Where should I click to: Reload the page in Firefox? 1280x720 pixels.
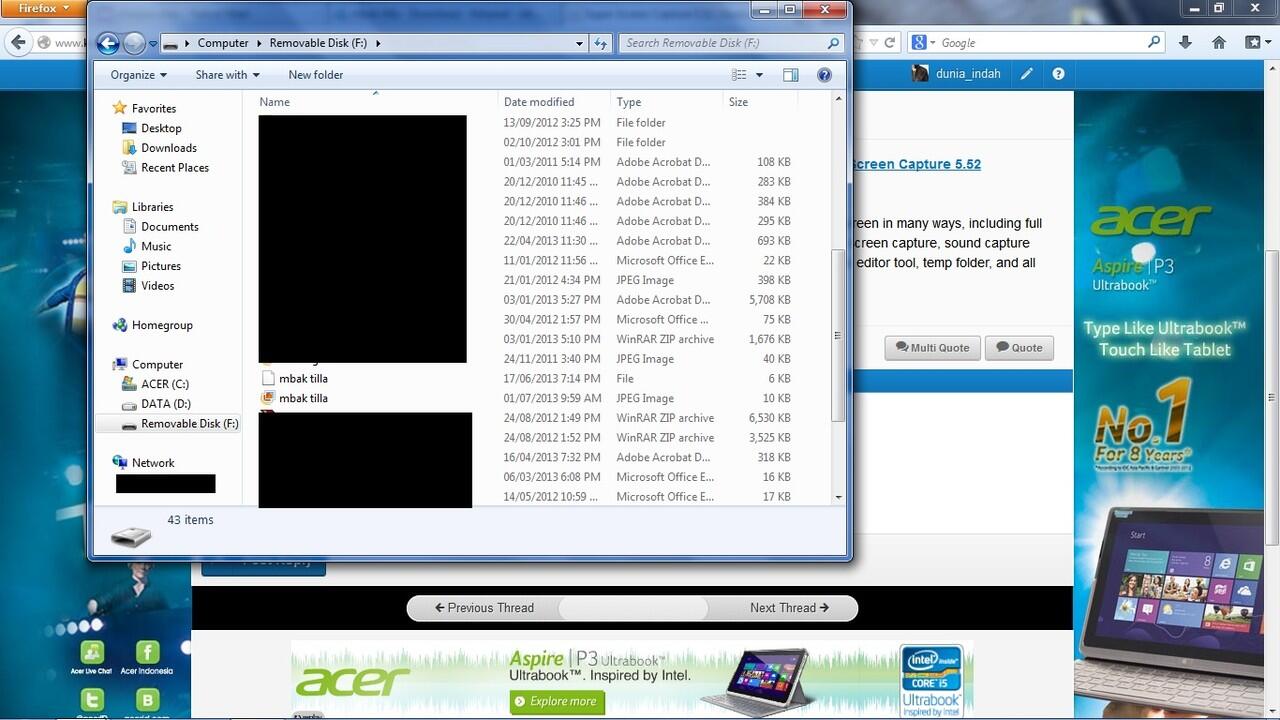click(889, 43)
